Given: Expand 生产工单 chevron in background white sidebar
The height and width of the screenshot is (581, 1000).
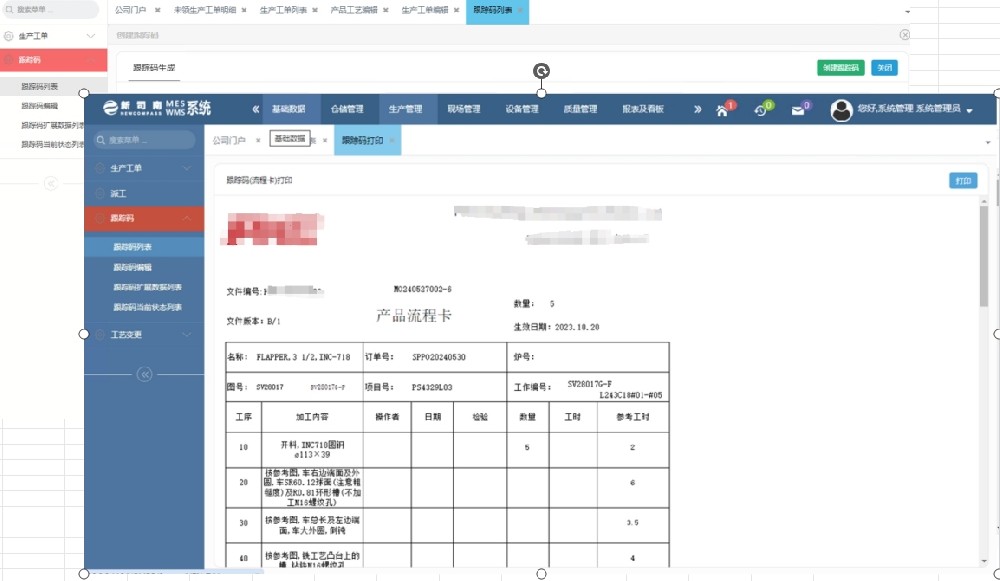Looking at the screenshot, I should (x=91, y=36).
